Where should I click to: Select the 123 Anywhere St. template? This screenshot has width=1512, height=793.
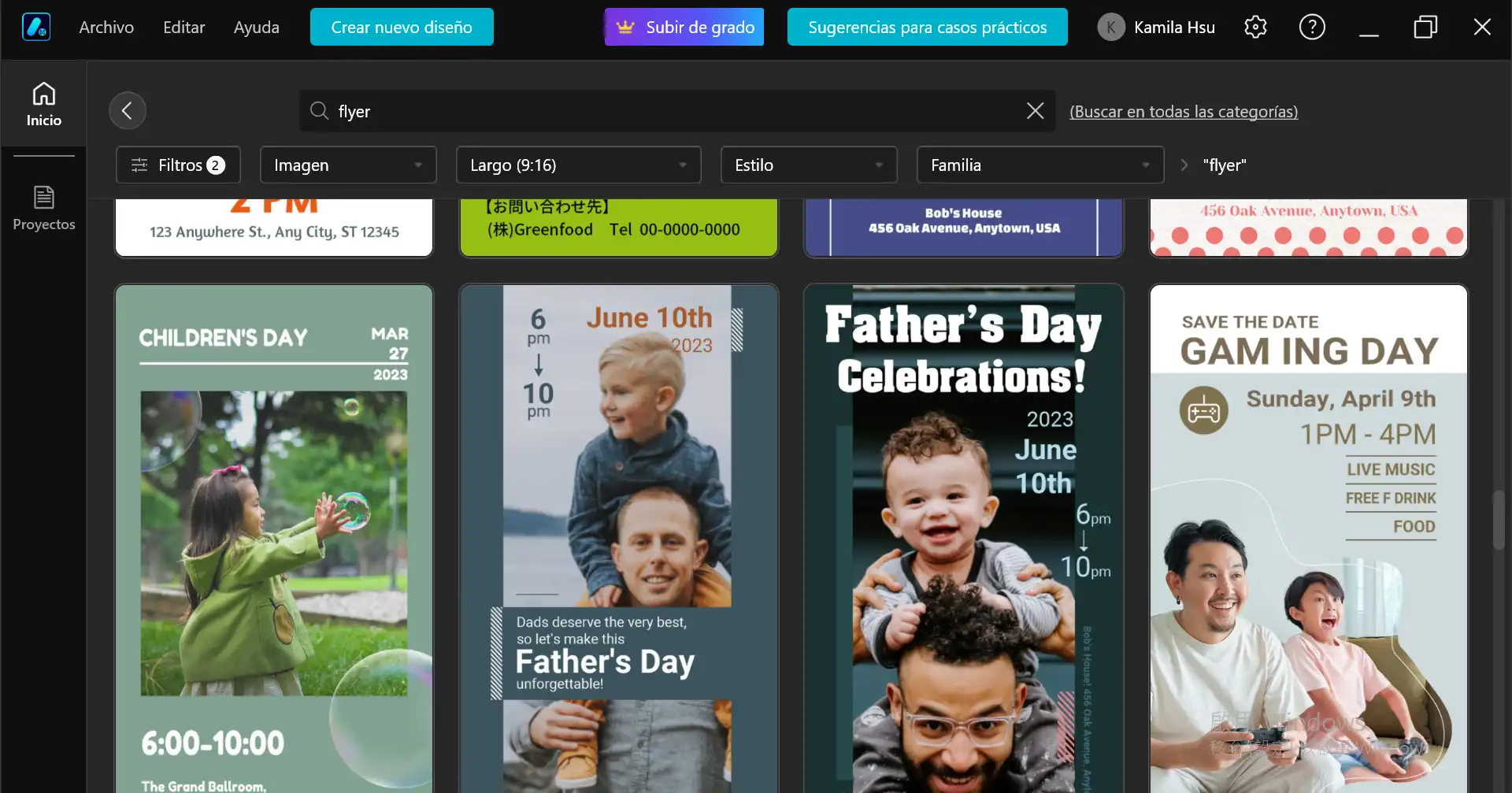click(274, 228)
